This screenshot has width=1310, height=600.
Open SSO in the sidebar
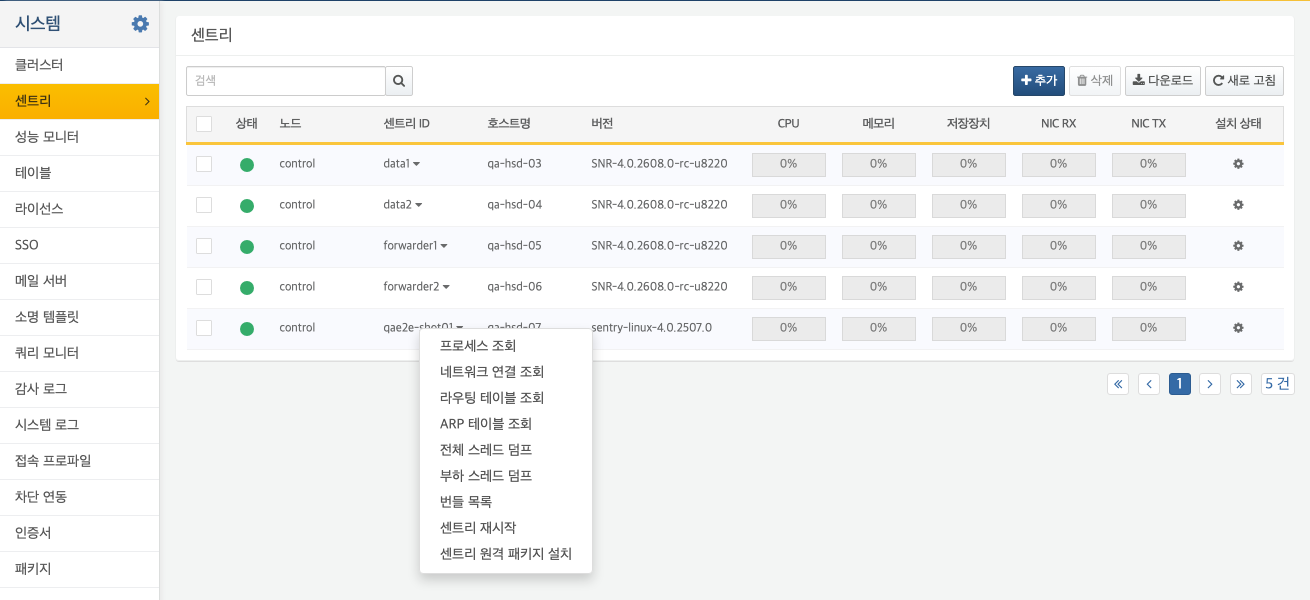coord(79,245)
